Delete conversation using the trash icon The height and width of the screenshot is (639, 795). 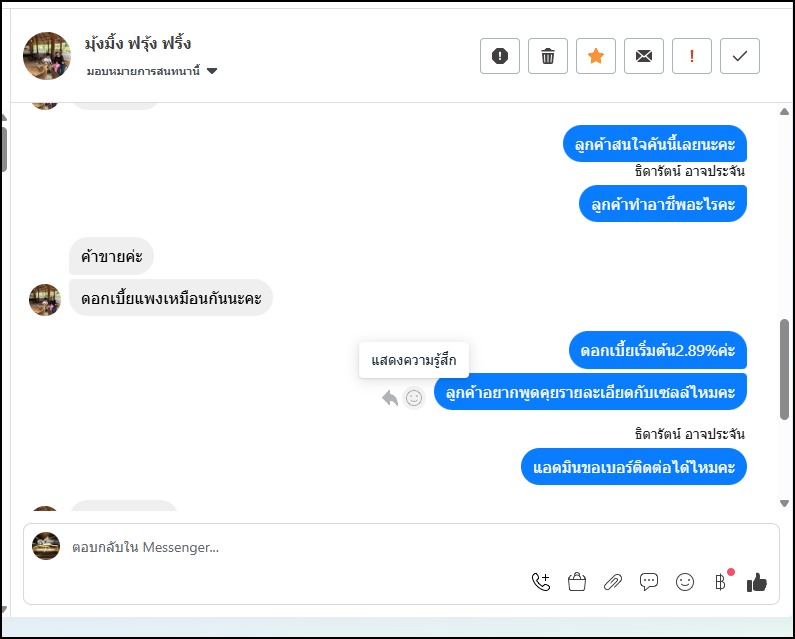[x=548, y=56]
